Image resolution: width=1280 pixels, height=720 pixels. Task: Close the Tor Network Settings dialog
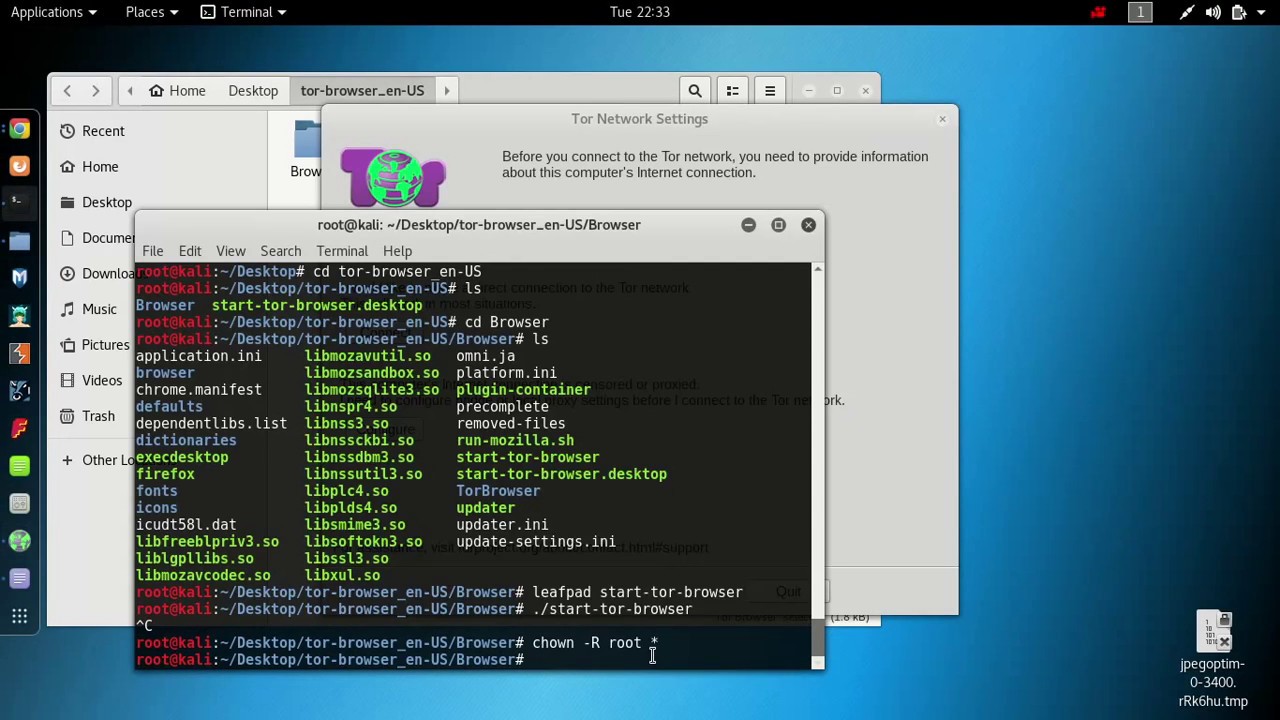(942, 119)
